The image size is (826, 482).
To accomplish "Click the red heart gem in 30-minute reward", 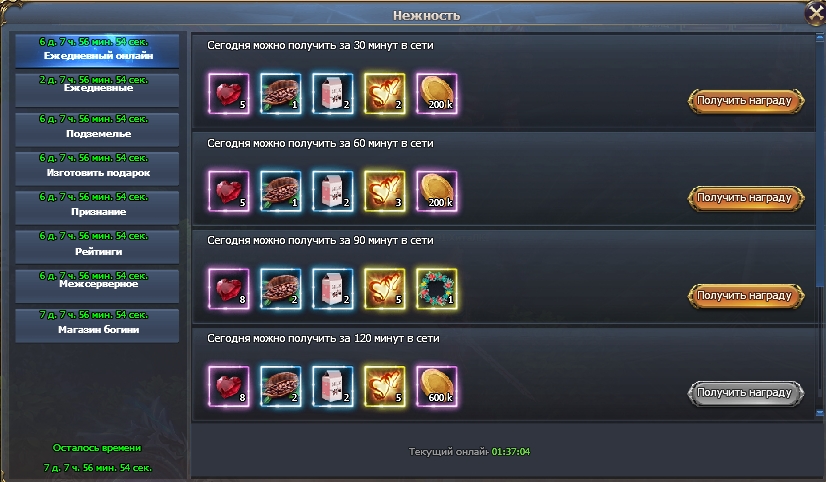I will click(x=229, y=94).
